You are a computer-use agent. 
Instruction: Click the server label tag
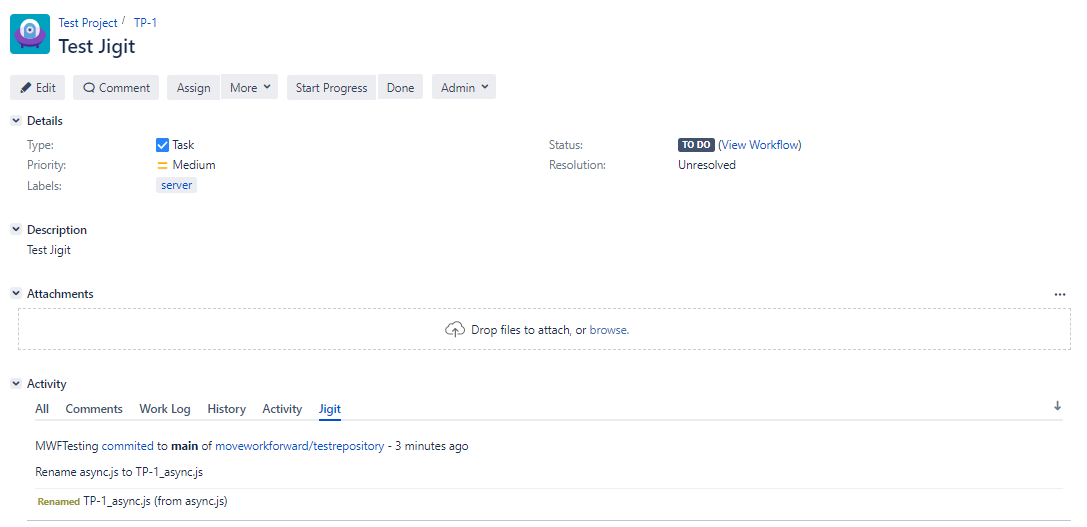click(177, 185)
